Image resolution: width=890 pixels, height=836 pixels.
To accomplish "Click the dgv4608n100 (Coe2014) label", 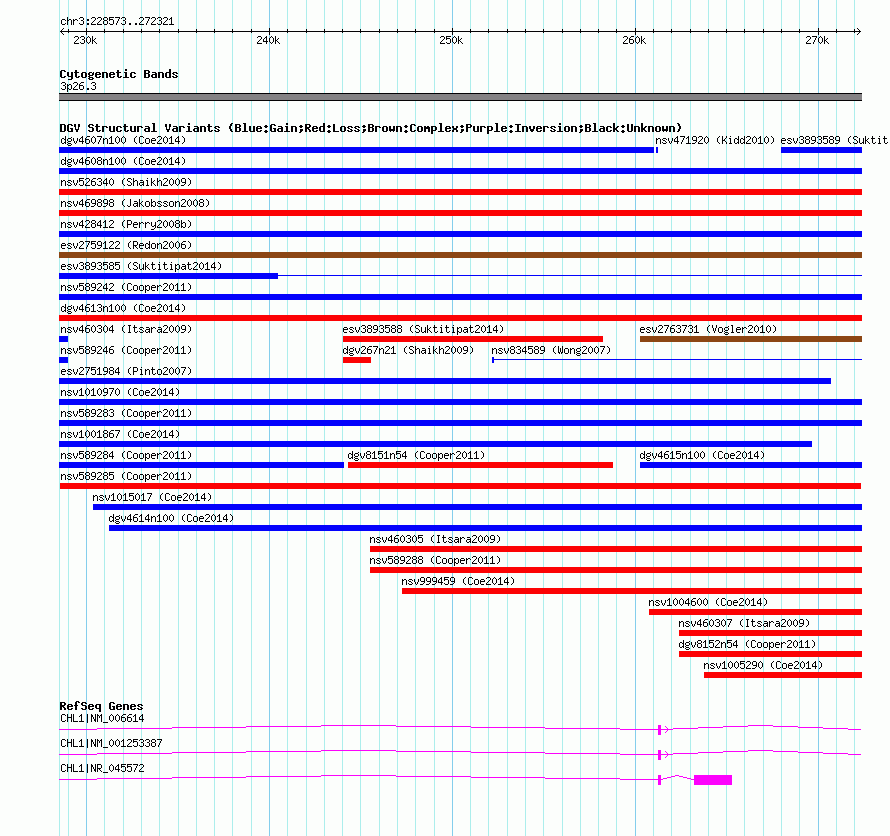I will coord(123,161).
